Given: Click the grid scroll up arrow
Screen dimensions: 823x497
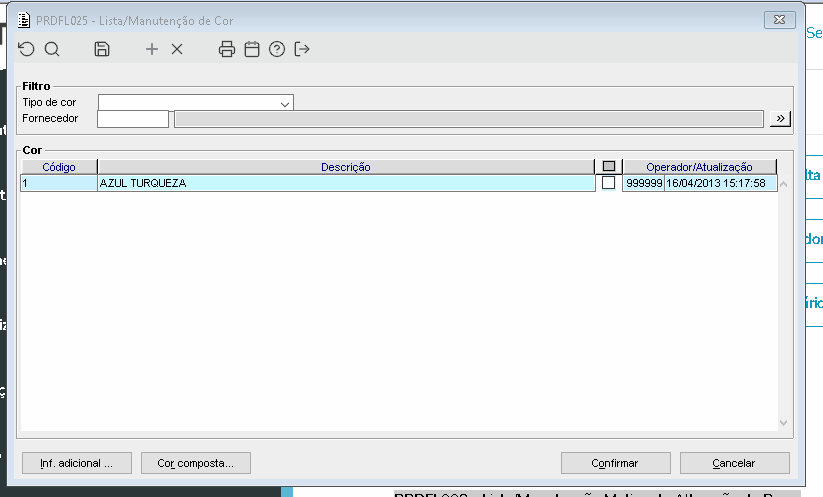Looking at the screenshot, I should 783,184.
